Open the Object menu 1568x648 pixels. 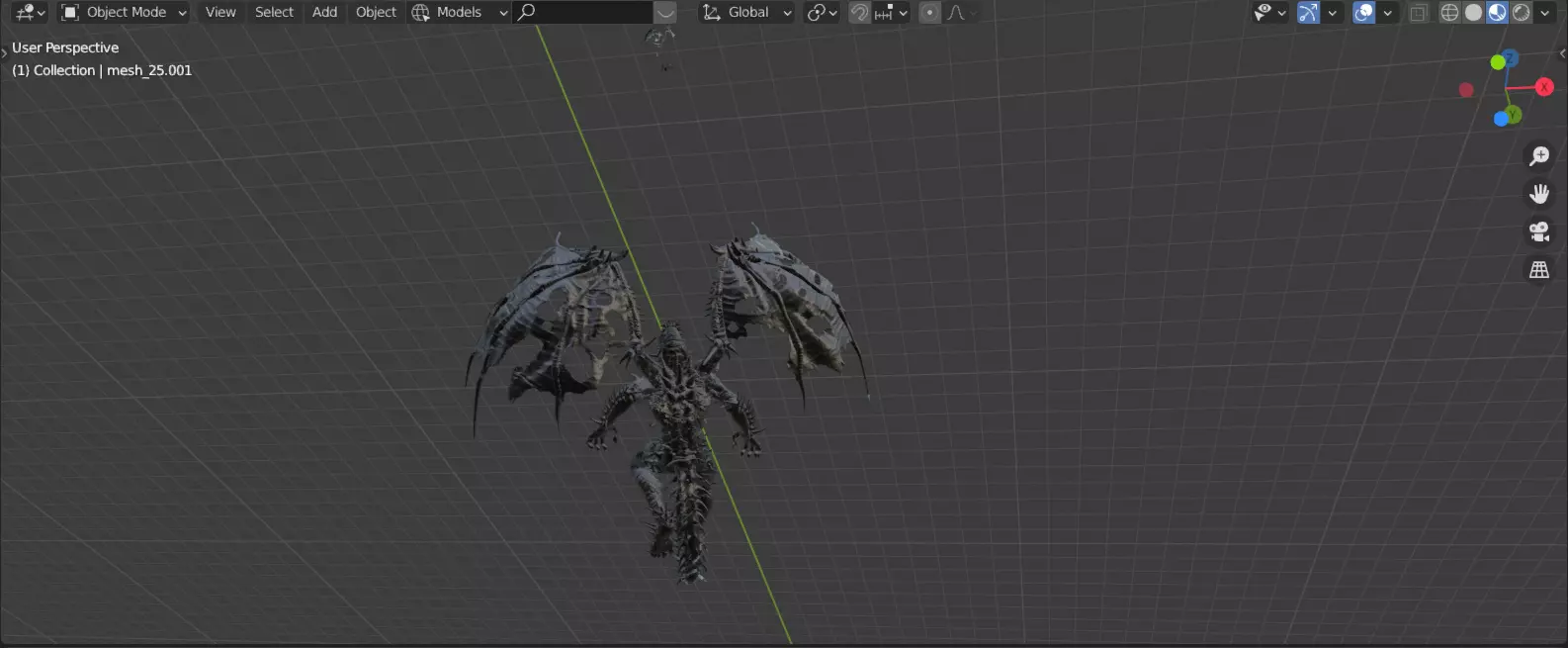tap(376, 12)
